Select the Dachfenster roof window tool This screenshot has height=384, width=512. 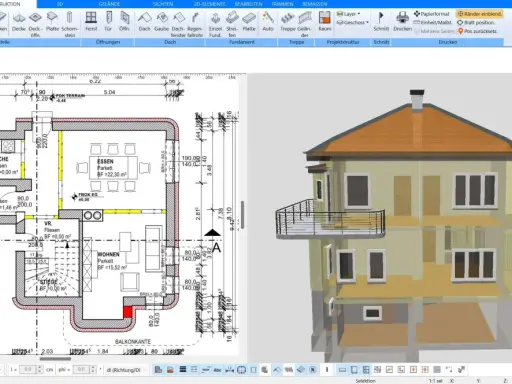pyautogui.click(x=178, y=24)
